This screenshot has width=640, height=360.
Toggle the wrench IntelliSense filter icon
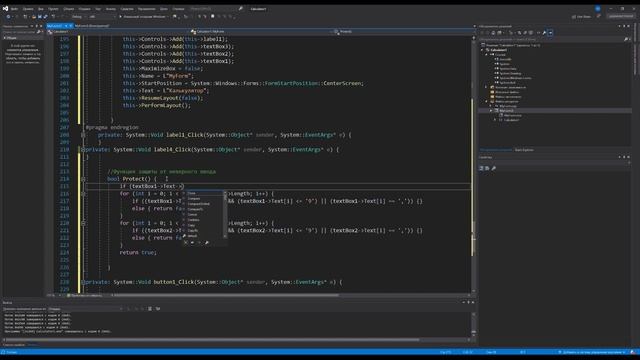(x=207, y=242)
